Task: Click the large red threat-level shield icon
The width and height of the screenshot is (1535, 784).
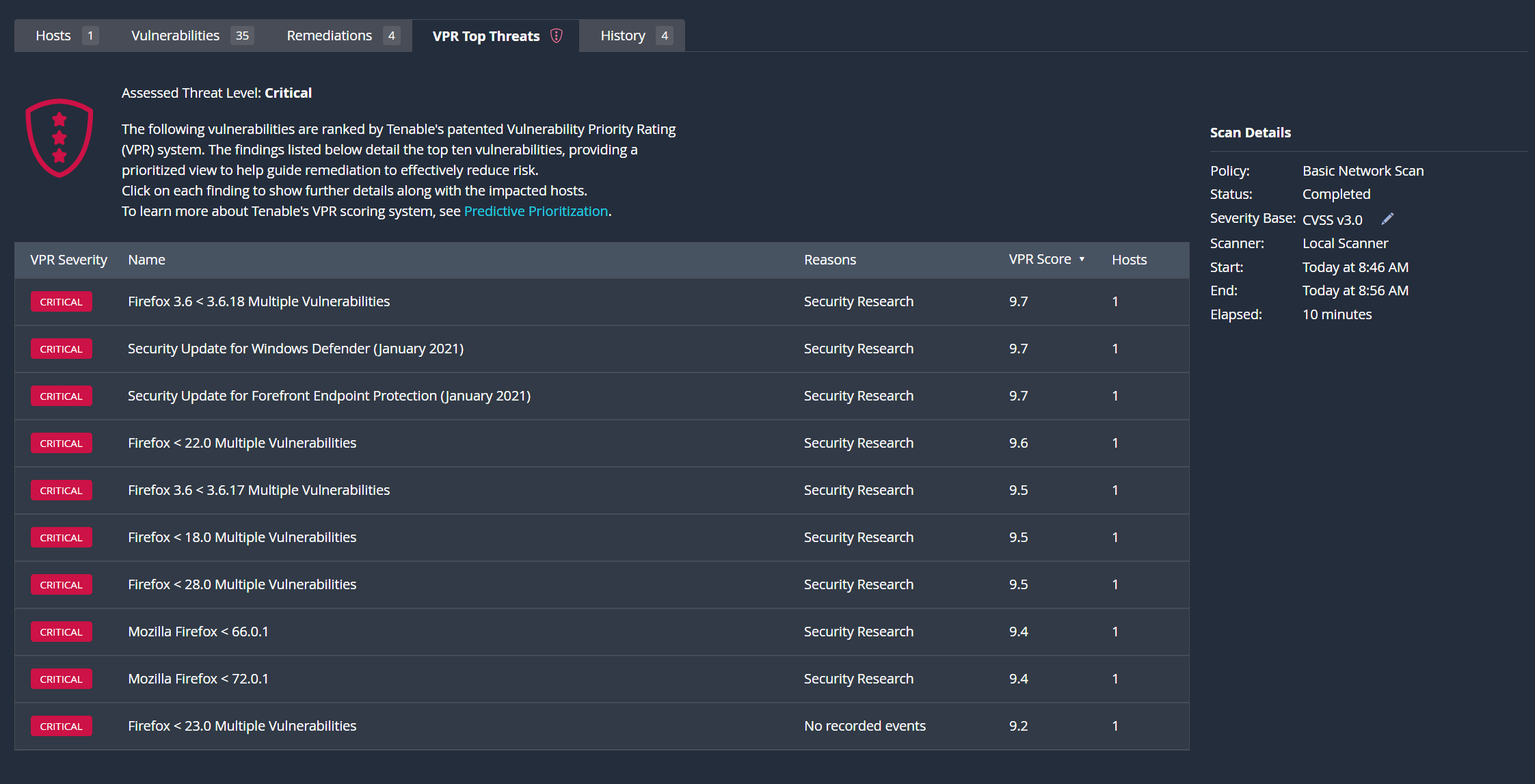Action: (59, 138)
